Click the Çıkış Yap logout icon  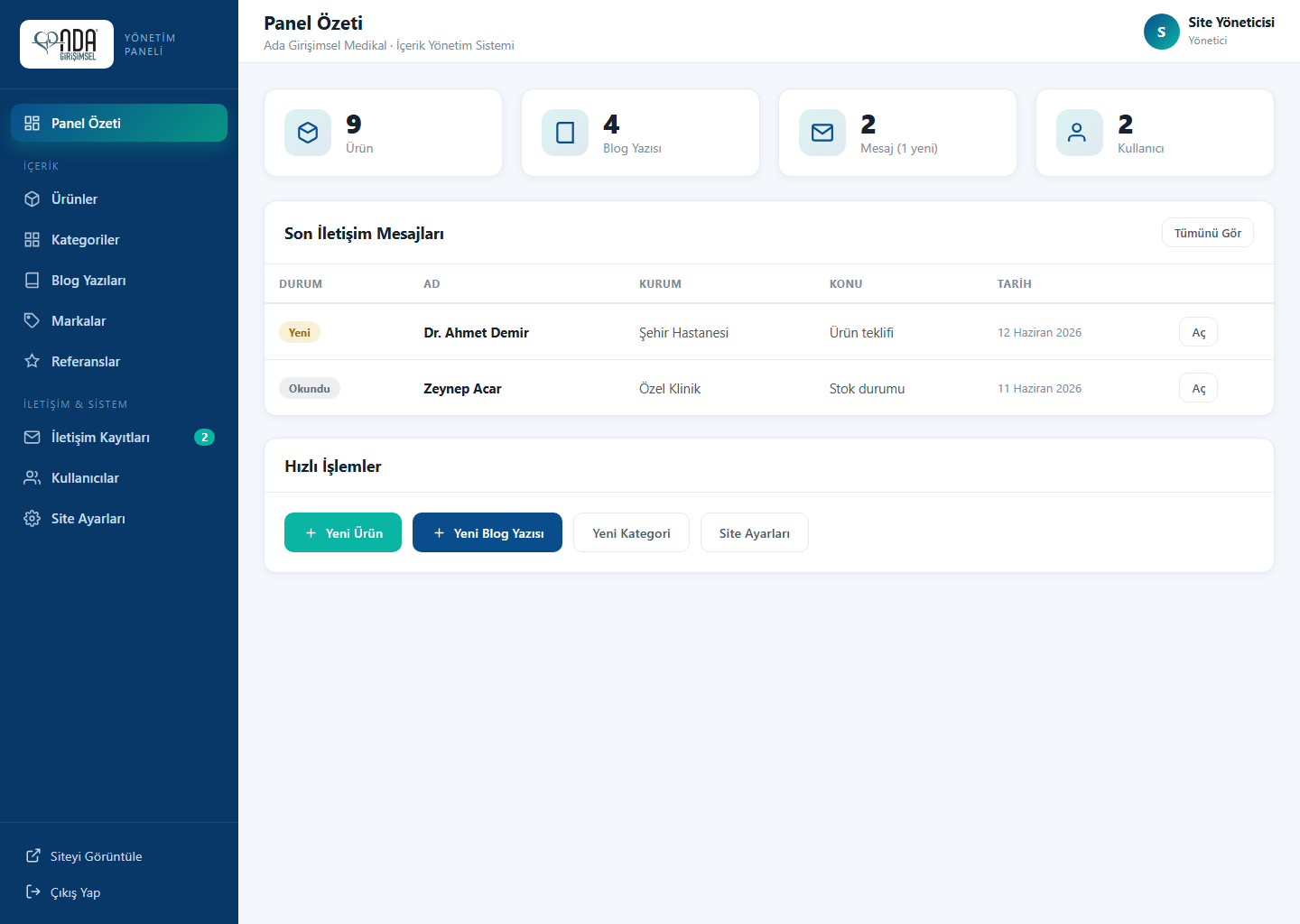tap(33, 892)
